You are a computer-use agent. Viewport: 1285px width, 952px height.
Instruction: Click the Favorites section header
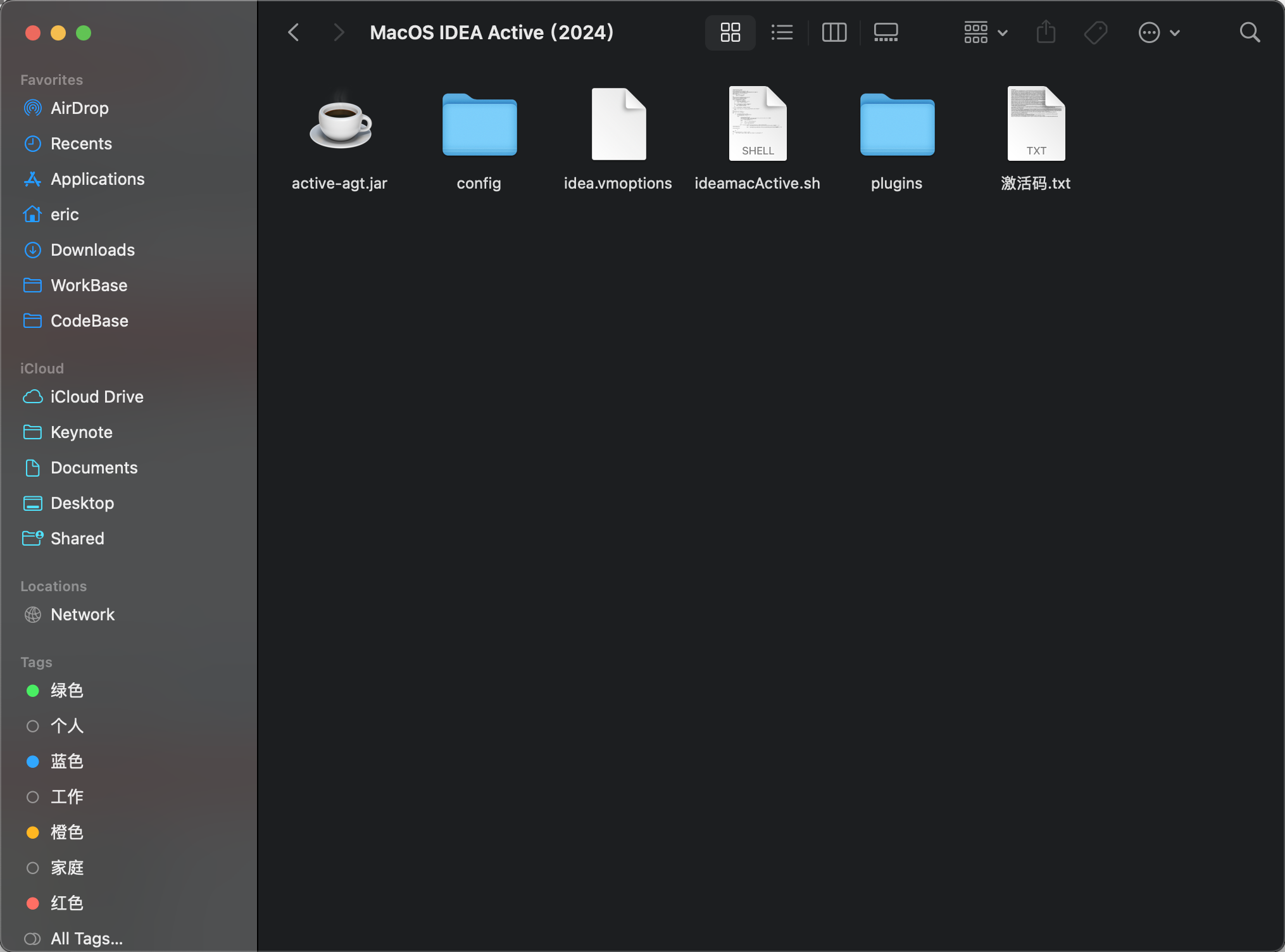(x=51, y=80)
